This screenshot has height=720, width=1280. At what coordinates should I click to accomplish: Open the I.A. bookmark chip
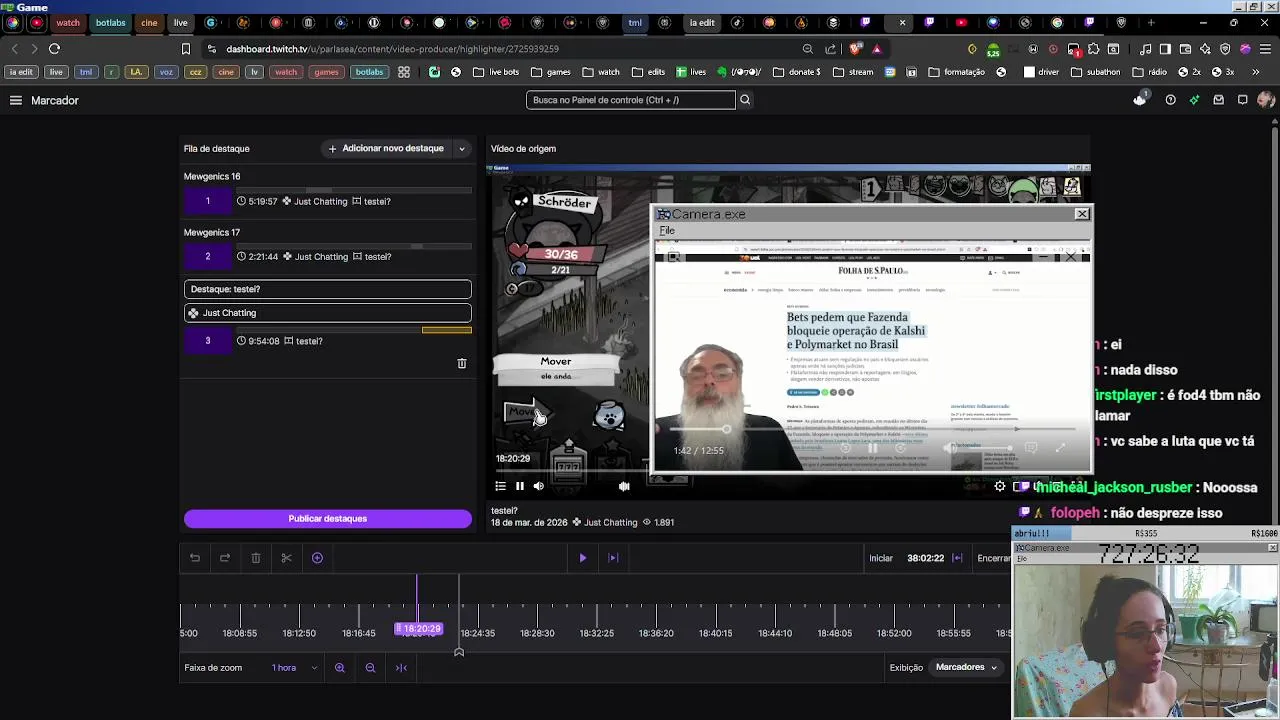pos(137,72)
